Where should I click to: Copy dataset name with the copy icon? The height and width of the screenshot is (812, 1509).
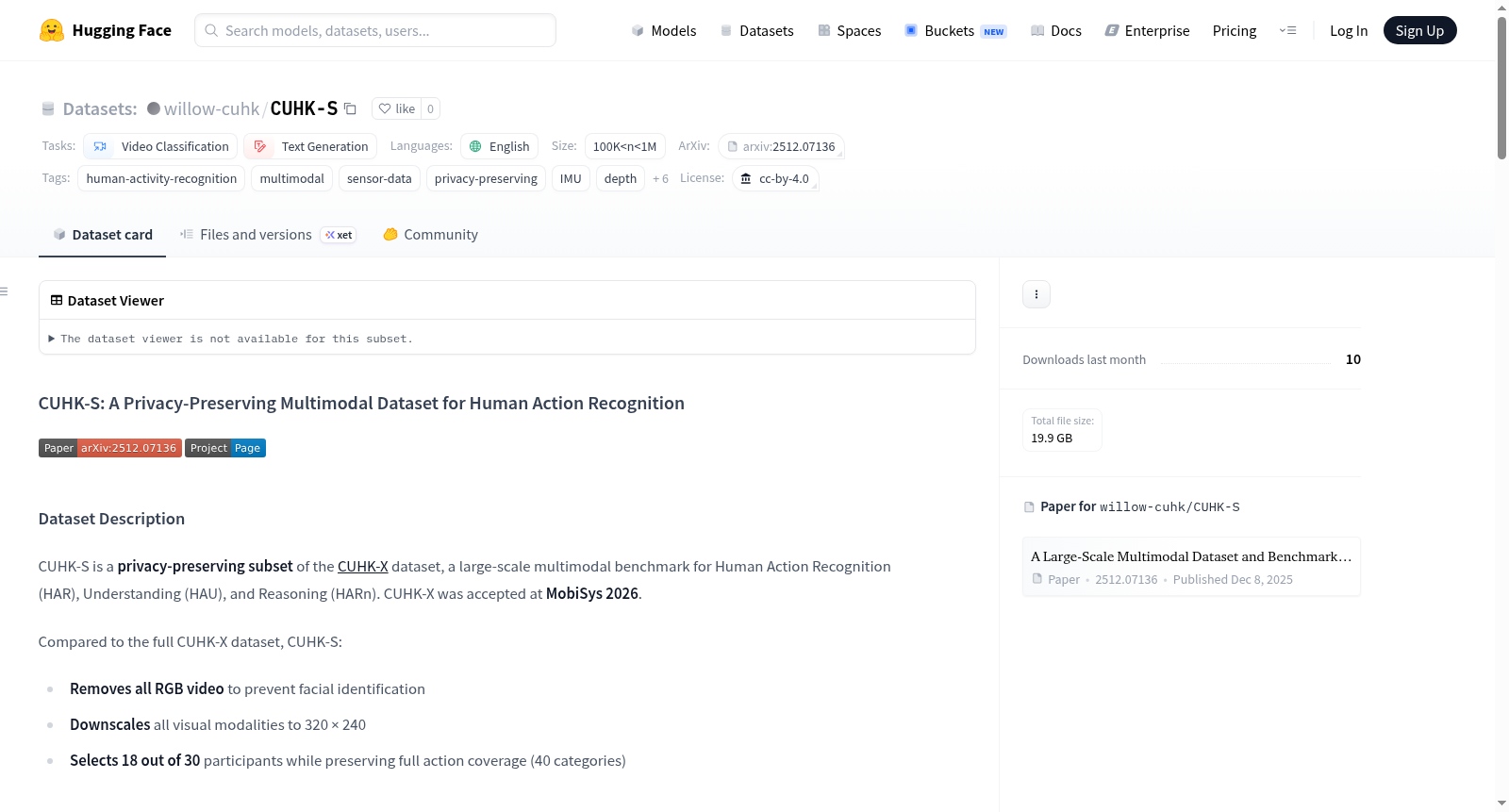click(x=350, y=108)
